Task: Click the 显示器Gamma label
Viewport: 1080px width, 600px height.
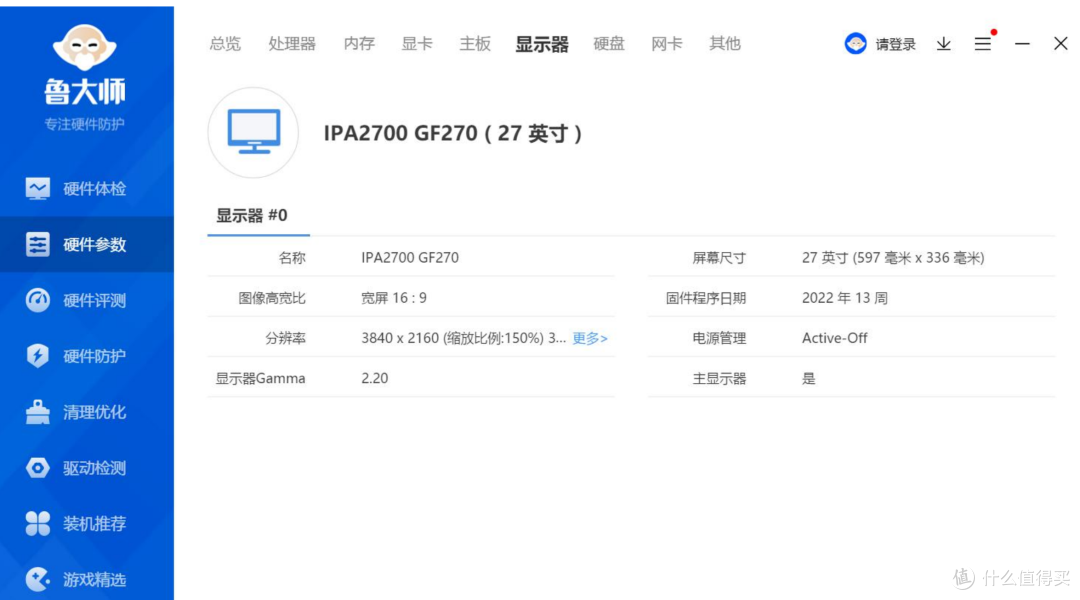Action: [260, 378]
